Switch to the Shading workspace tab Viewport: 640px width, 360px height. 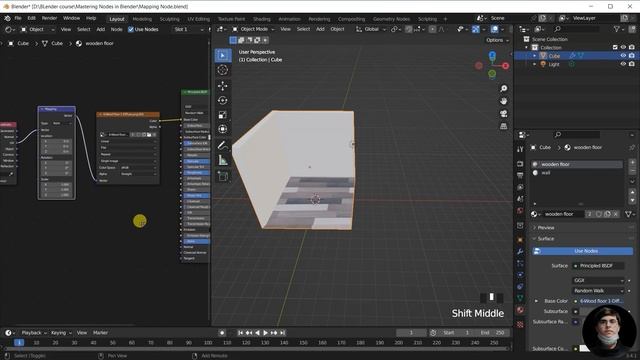coord(262,19)
